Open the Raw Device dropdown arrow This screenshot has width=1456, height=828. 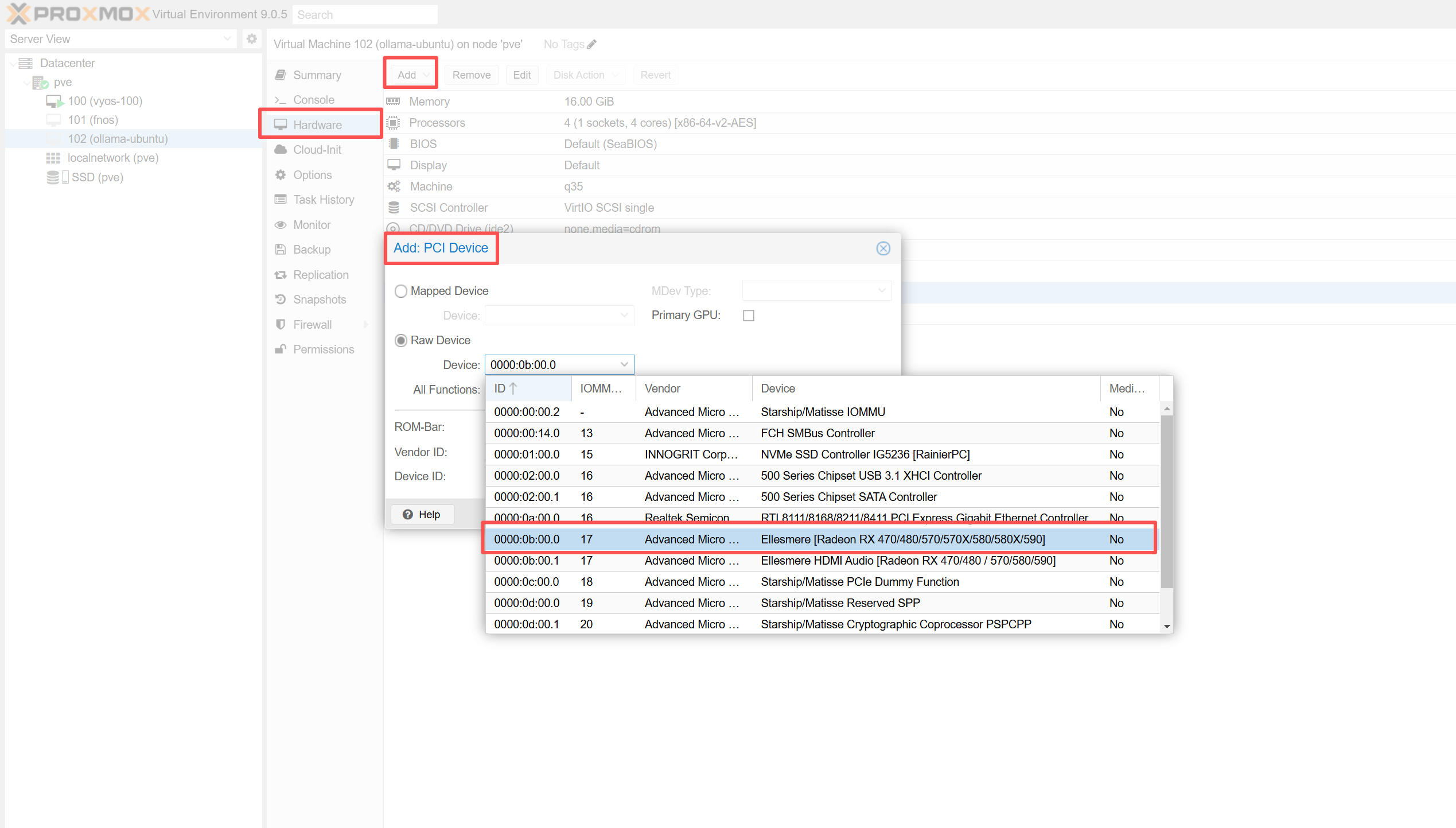pos(624,365)
